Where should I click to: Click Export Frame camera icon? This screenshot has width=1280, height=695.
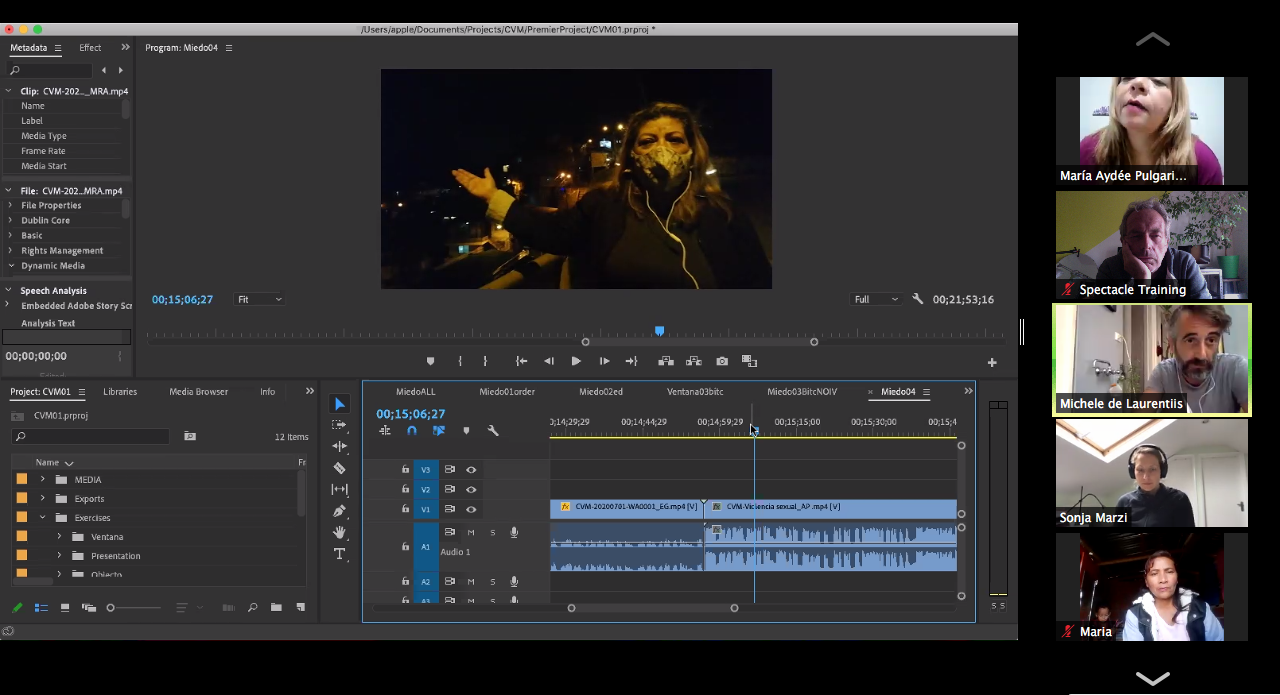click(x=722, y=361)
